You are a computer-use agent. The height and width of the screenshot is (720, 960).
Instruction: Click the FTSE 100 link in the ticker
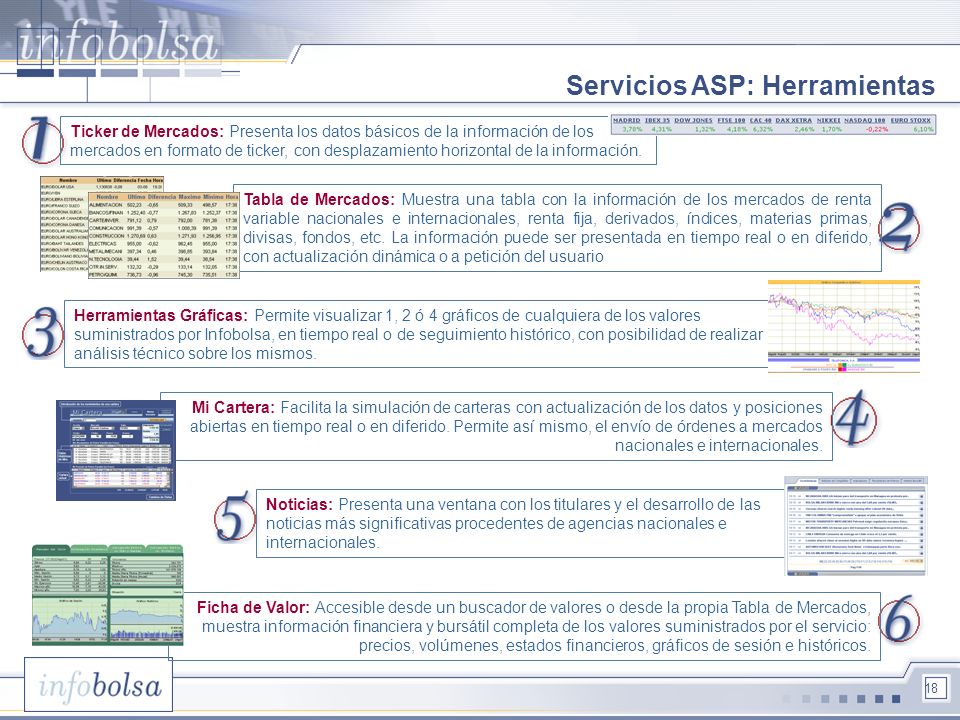click(731, 121)
